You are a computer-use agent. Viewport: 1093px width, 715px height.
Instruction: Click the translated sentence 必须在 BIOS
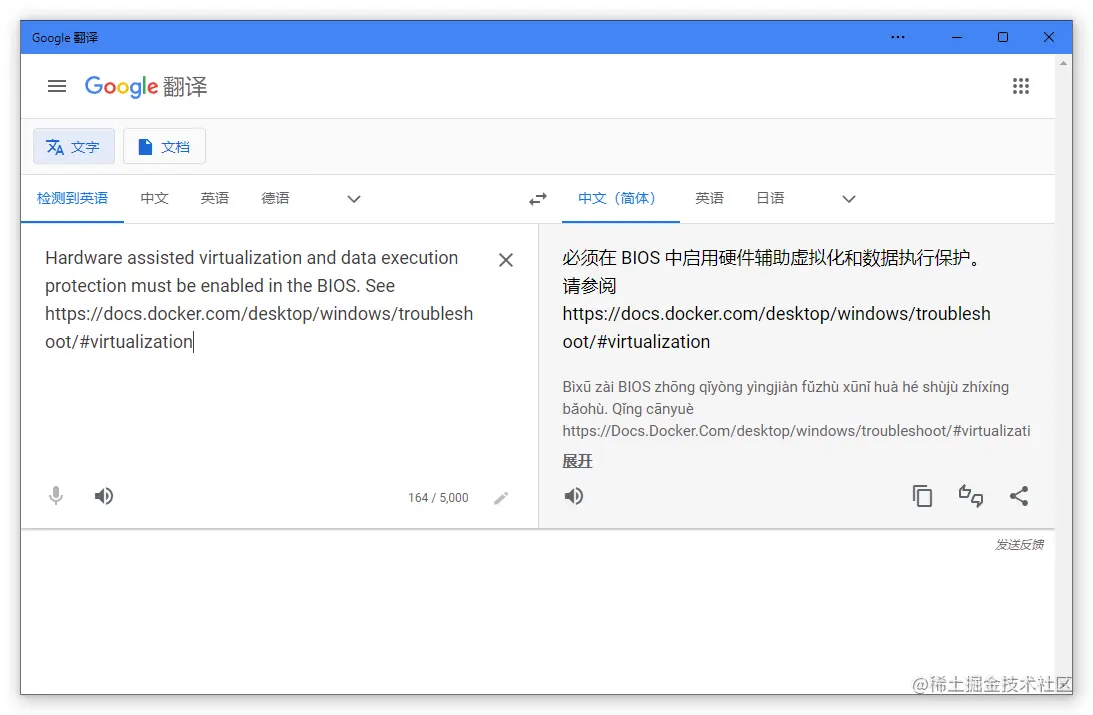click(x=772, y=258)
